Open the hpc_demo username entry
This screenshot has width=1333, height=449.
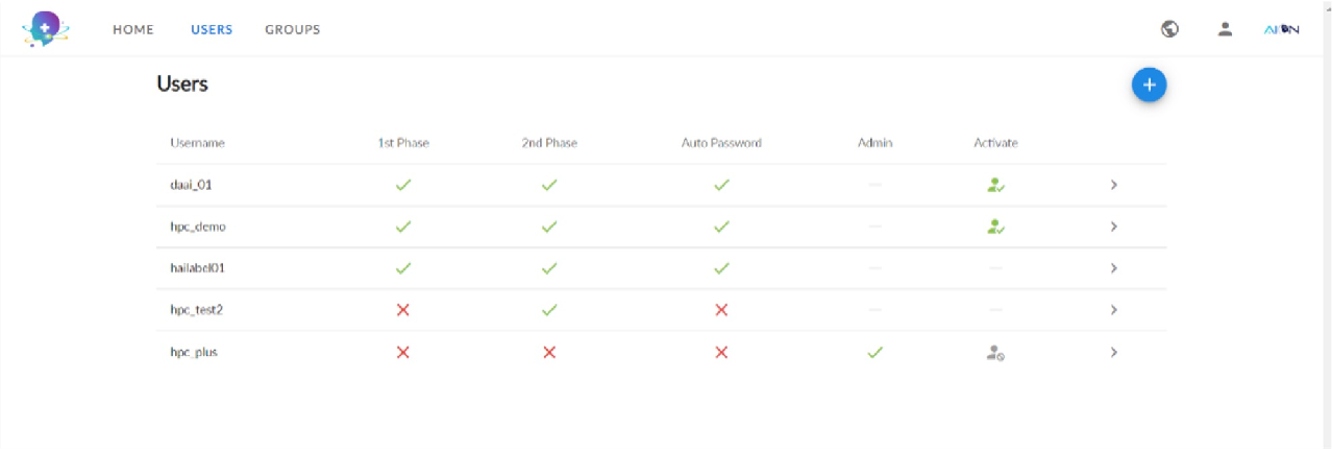tap(198, 227)
